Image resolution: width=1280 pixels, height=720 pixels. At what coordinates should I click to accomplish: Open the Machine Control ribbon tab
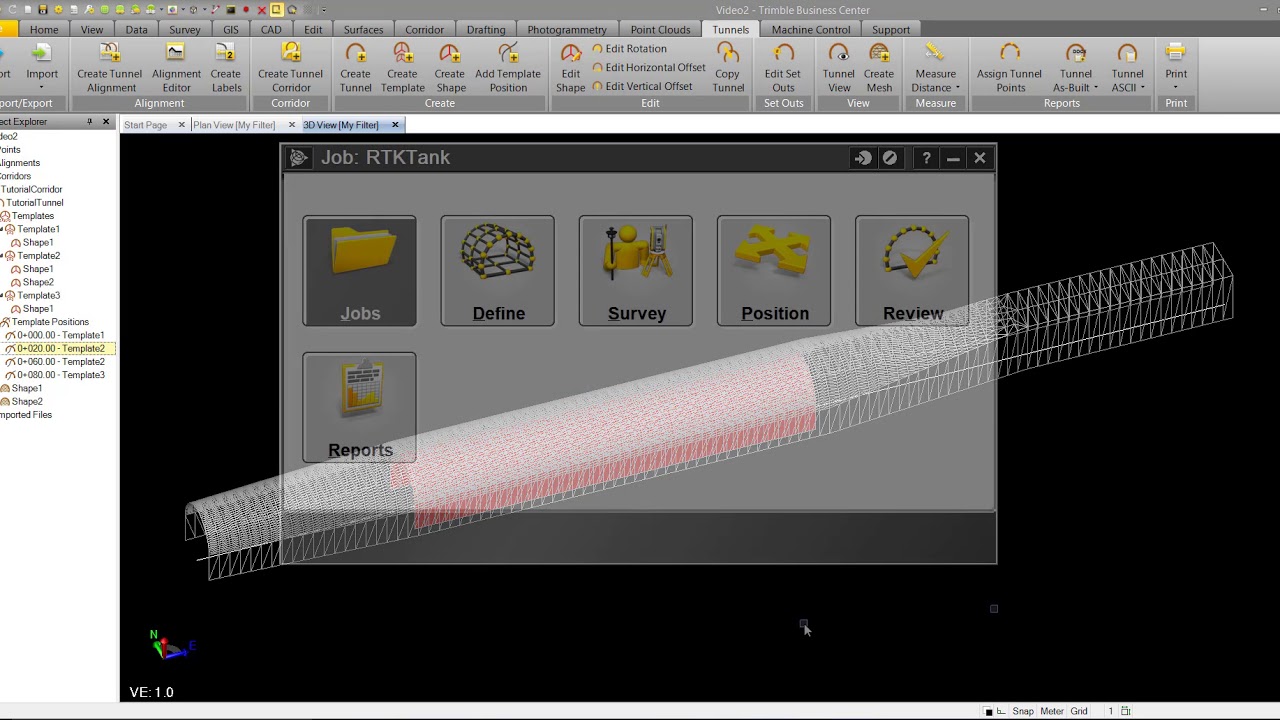pos(811,30)
